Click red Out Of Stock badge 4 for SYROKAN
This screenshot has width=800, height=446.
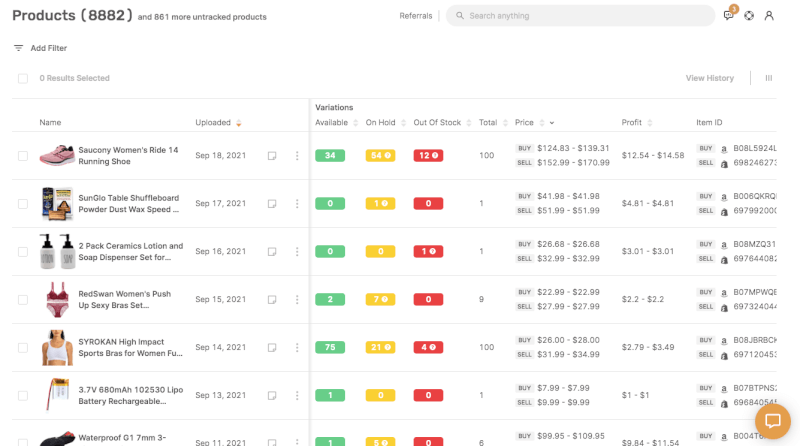pyautogui.click(x=428, y=348)
